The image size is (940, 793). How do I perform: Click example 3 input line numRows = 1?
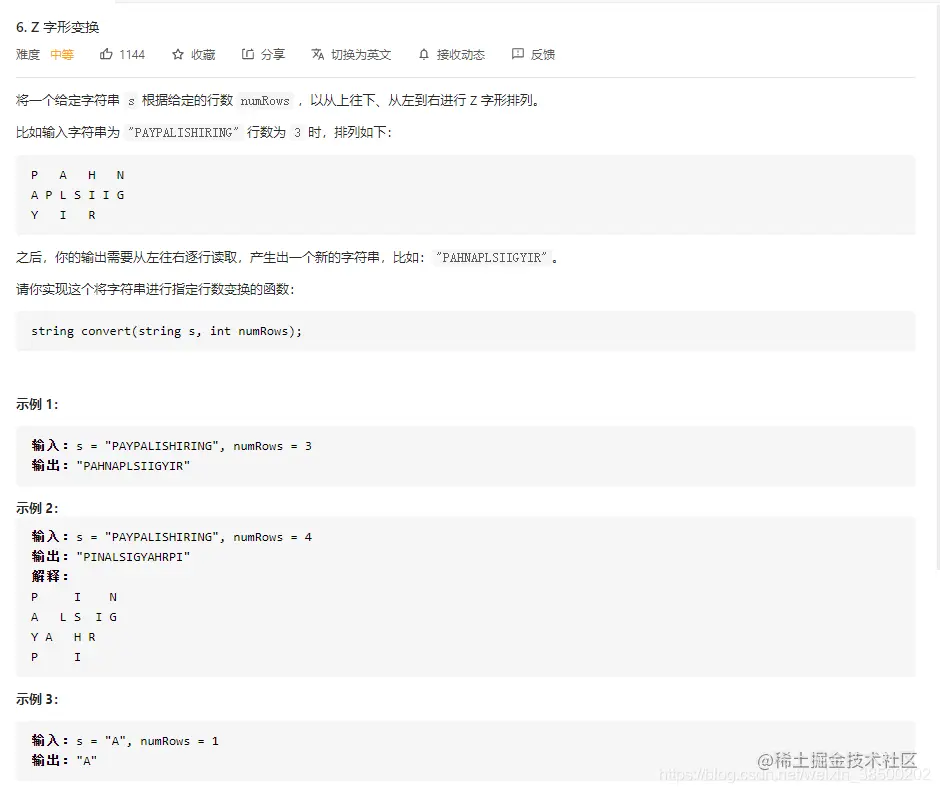click(125, 741)
